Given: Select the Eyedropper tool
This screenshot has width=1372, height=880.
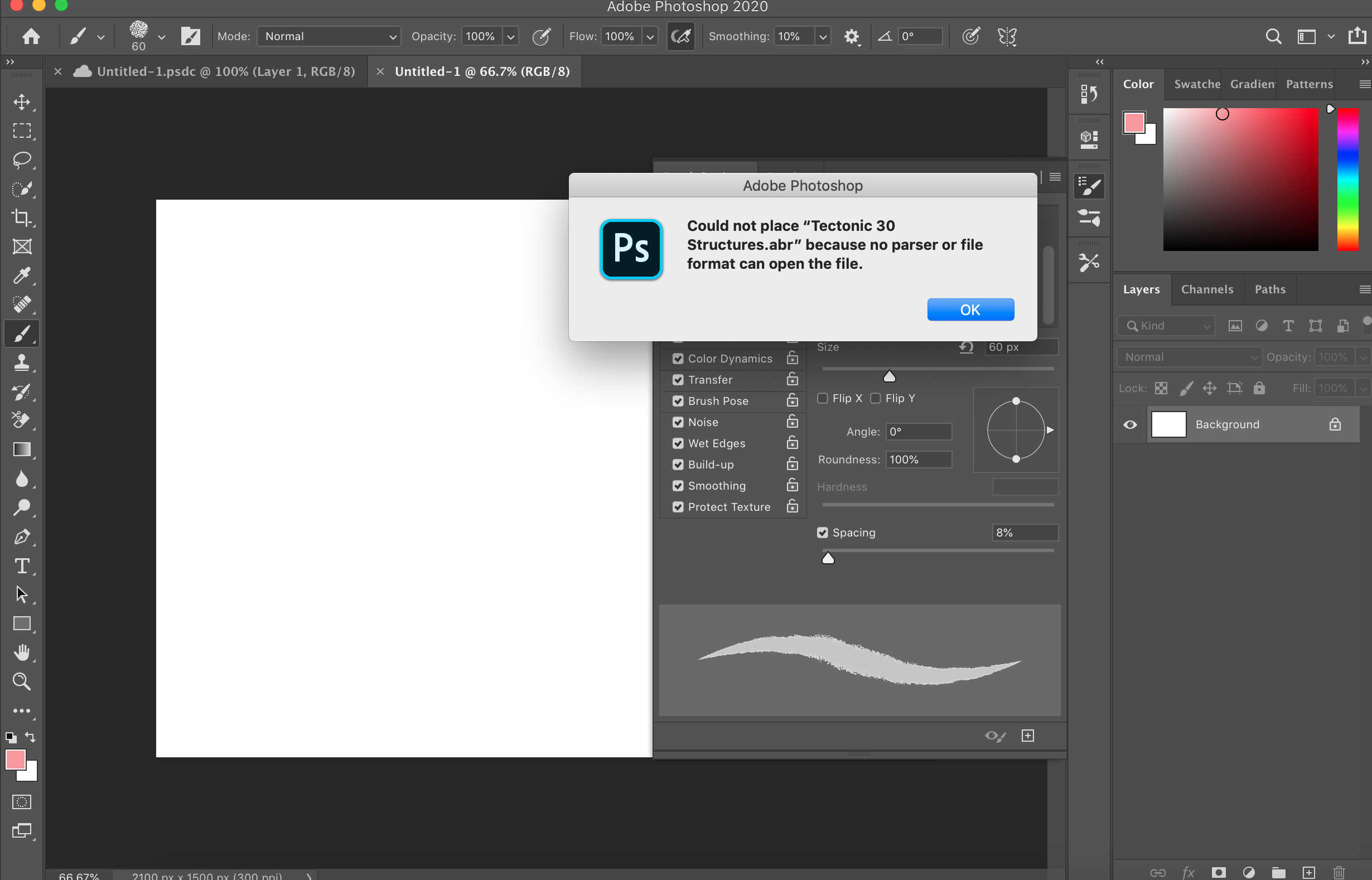Looking at the screenshot, I should (22, 275).
